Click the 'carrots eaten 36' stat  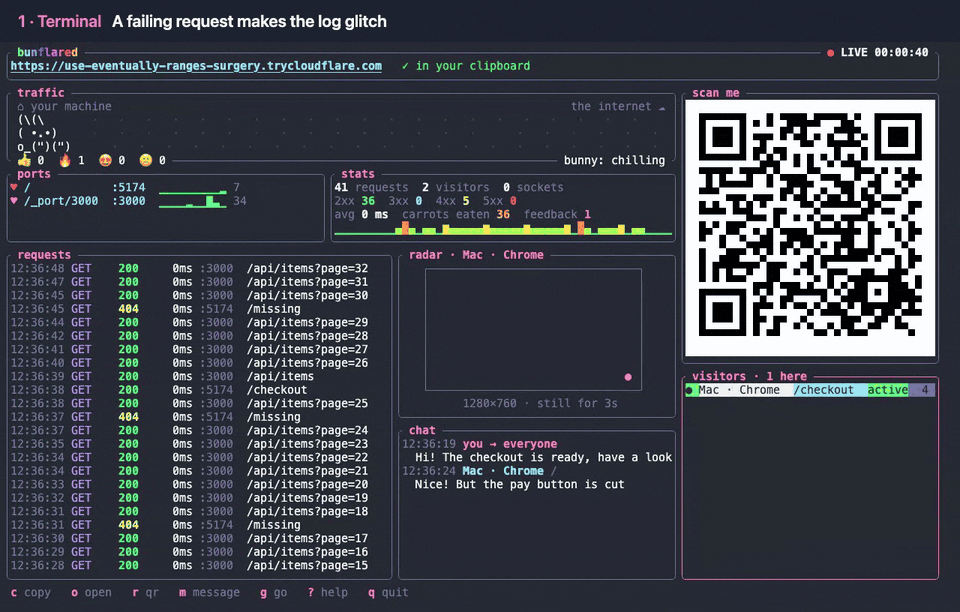(x=456, y=214)
